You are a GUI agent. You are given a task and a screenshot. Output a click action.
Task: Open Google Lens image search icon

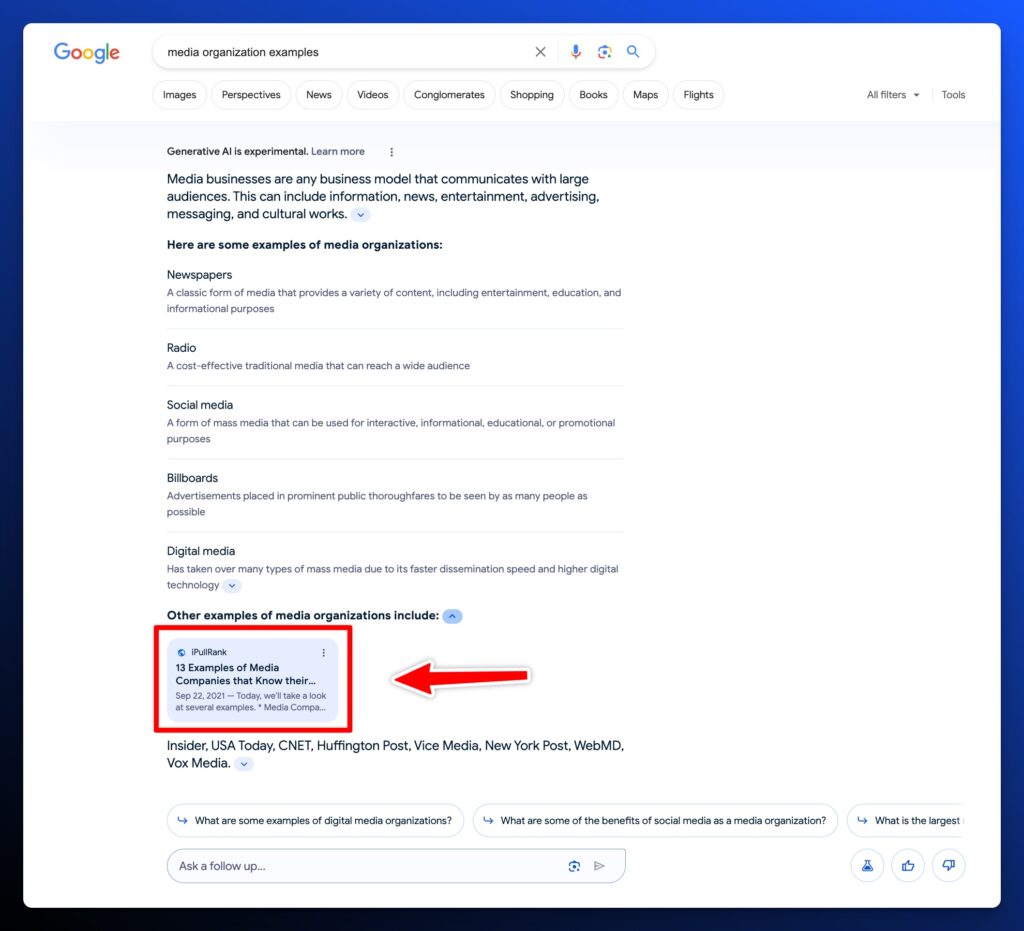click(604, 52)
